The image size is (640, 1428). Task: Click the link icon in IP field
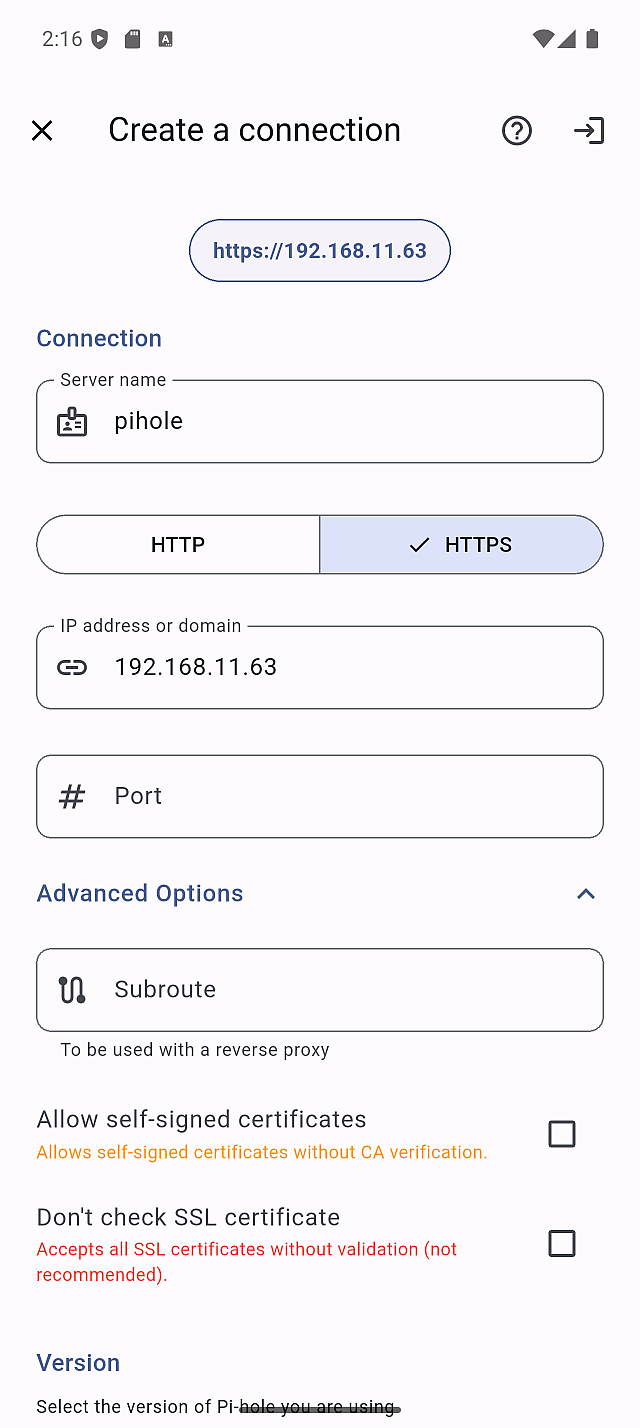(x=72, y=668)
